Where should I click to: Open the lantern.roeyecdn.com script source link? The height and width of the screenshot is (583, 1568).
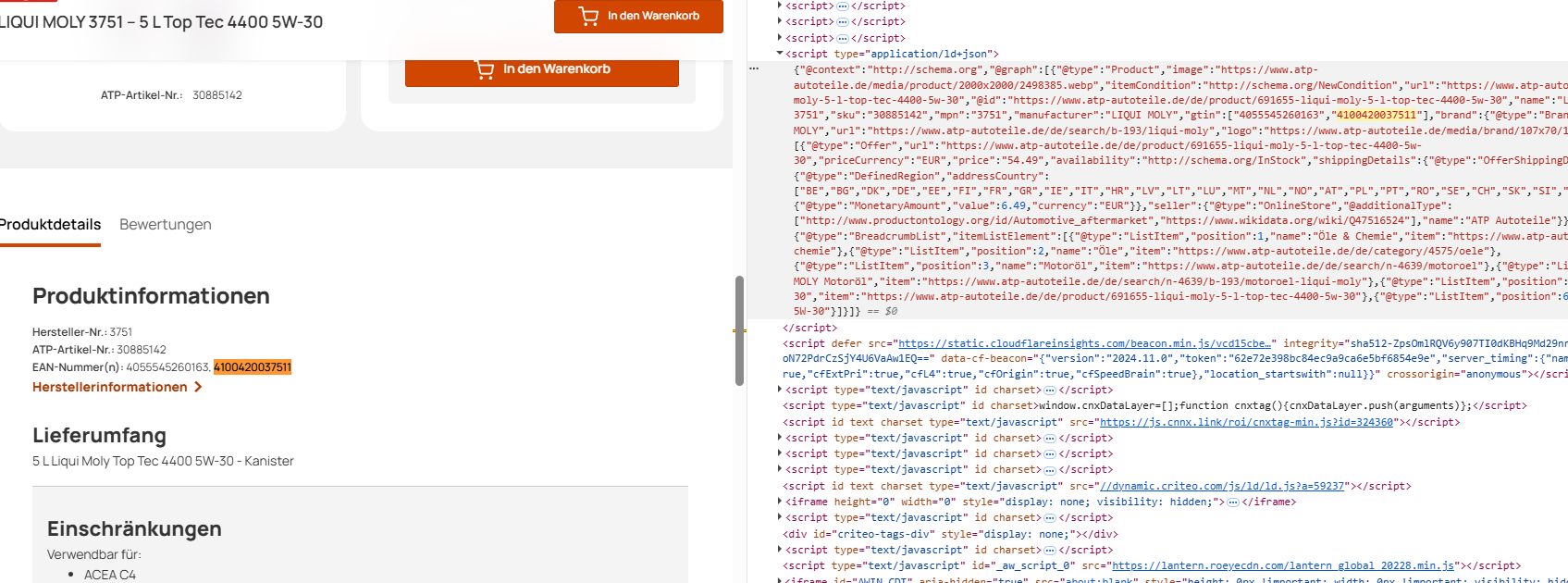click(x=1282, y=565)
